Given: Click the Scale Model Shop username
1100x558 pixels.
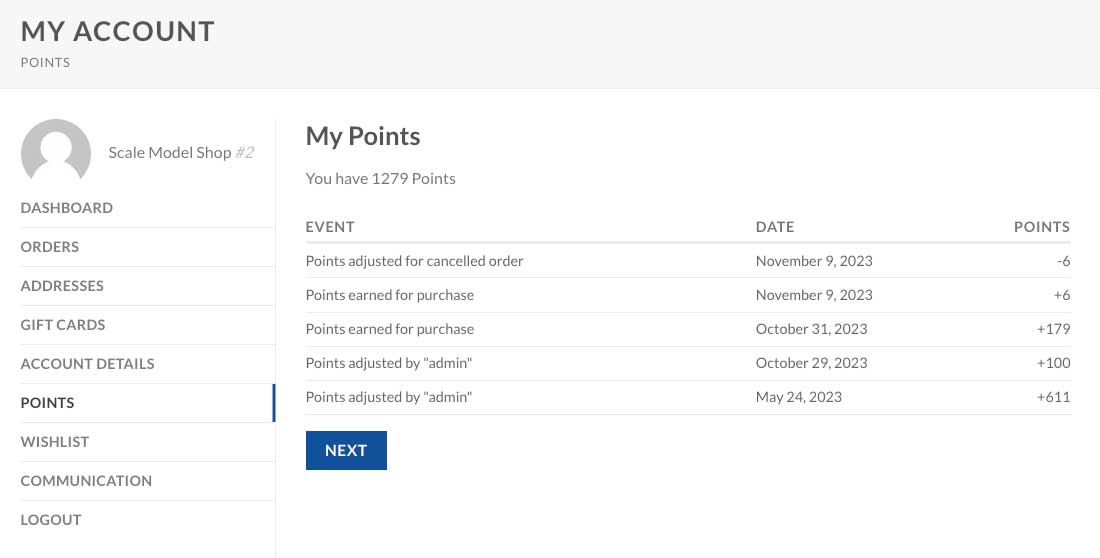Looking at the screenshot, I should 170,153.
